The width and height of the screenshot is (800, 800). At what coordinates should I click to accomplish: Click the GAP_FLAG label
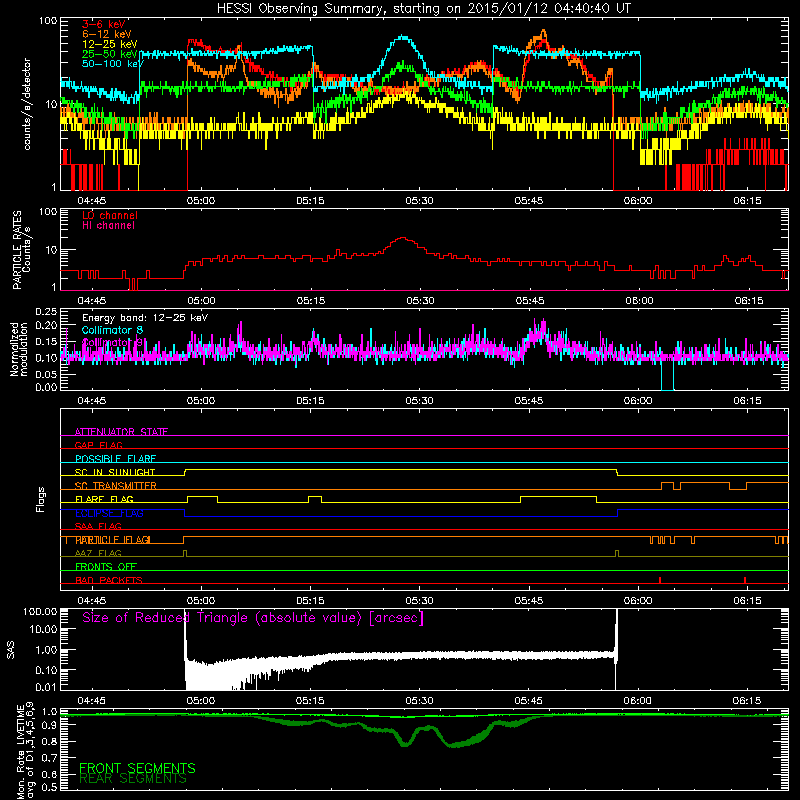98,445
